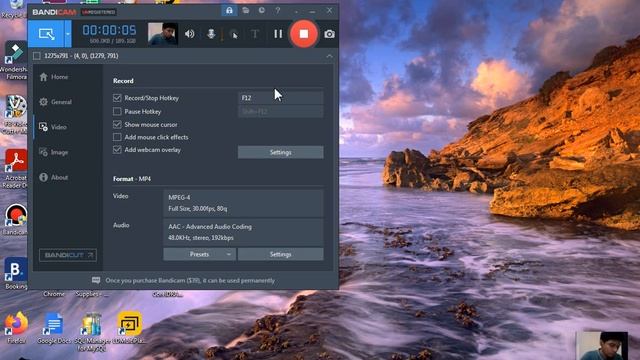
Task: Click the 00:00:05 recording timer
Action: click(x=109, y=30)
